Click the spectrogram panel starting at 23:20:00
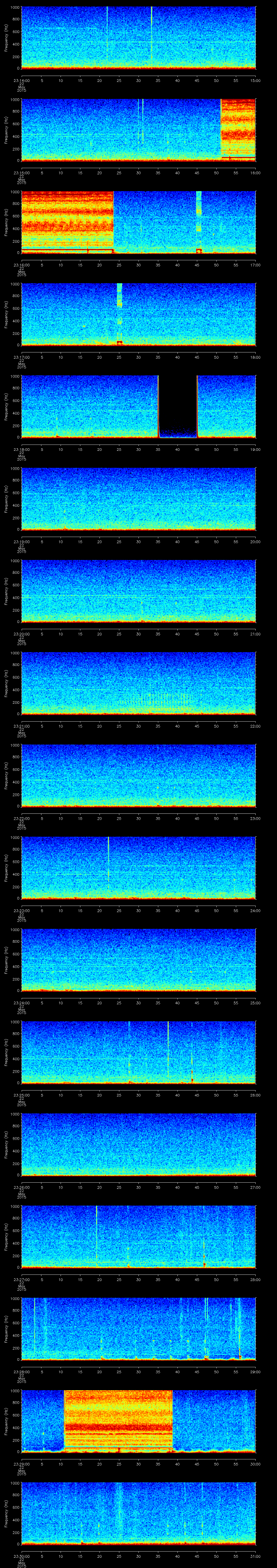The width and height of the screenshot is (277, 1568). (x=138, y=591)
